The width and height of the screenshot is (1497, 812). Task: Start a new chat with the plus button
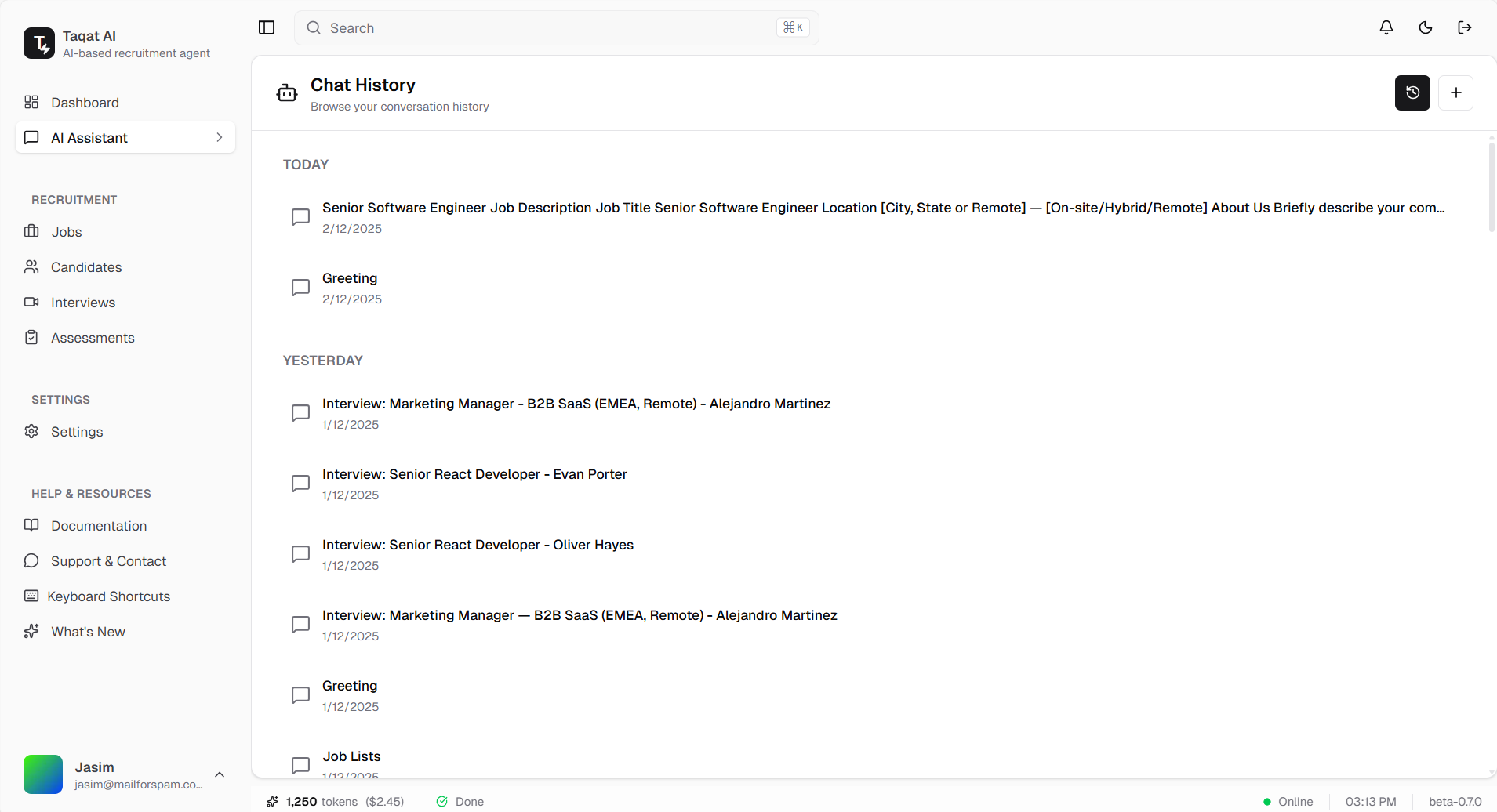point(1456,92)
